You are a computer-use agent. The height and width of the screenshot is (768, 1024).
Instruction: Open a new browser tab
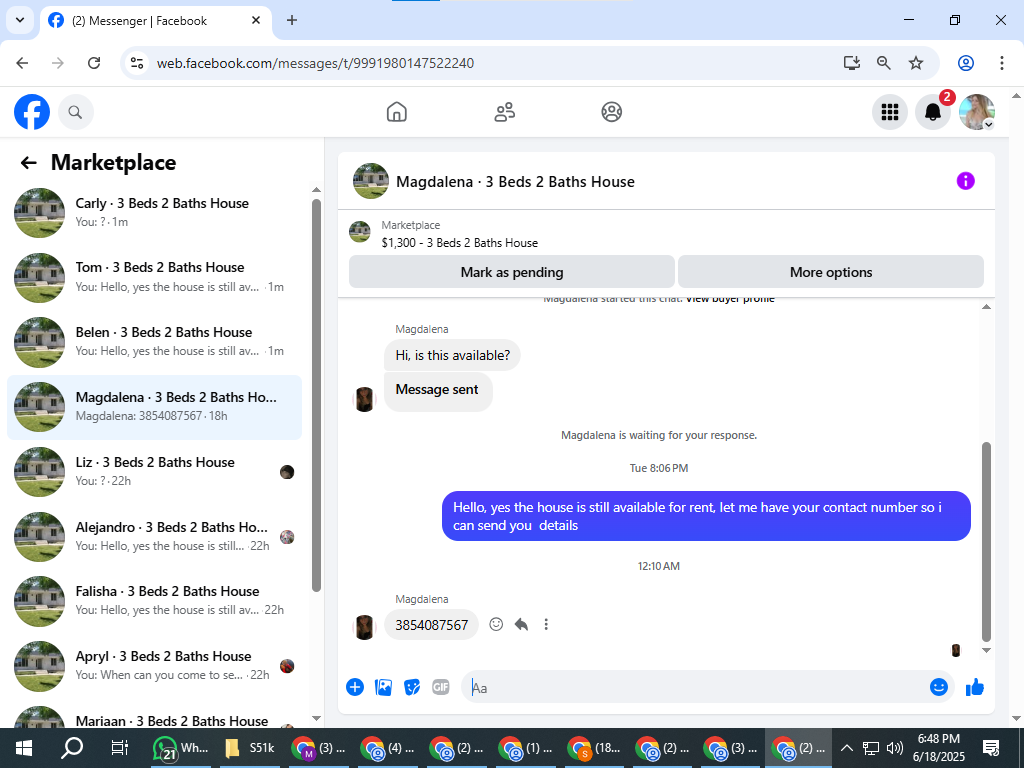292,20
